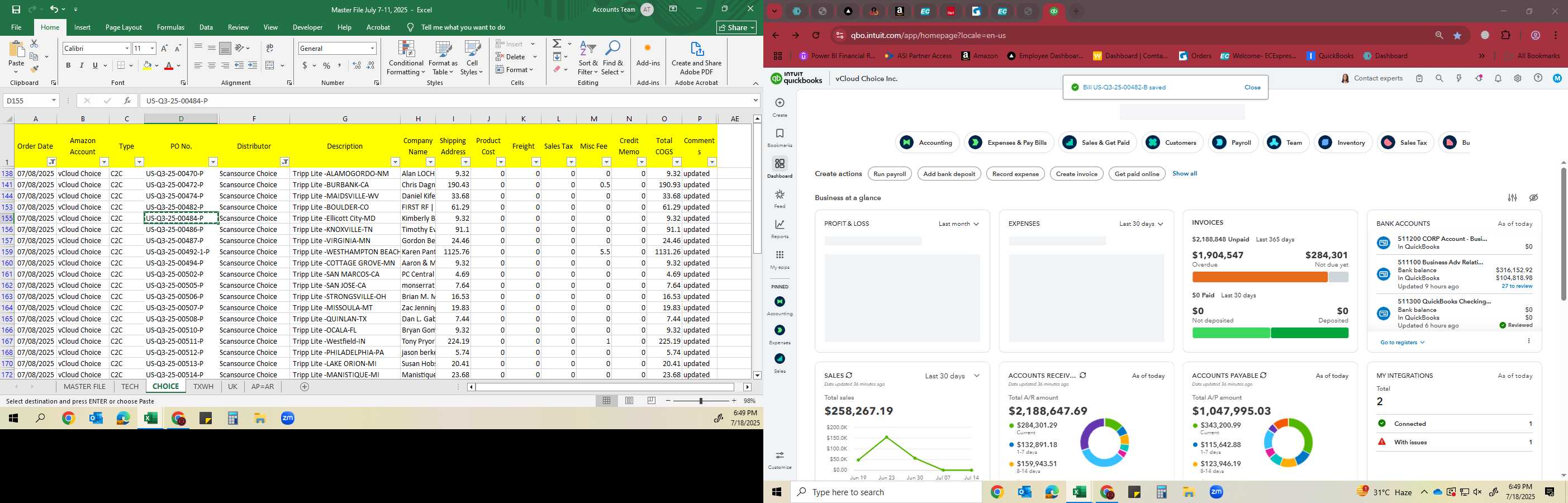Click the Underline button in Excel
The image size is (1568, 503).
pyautogui.click(x=95, y=65)
